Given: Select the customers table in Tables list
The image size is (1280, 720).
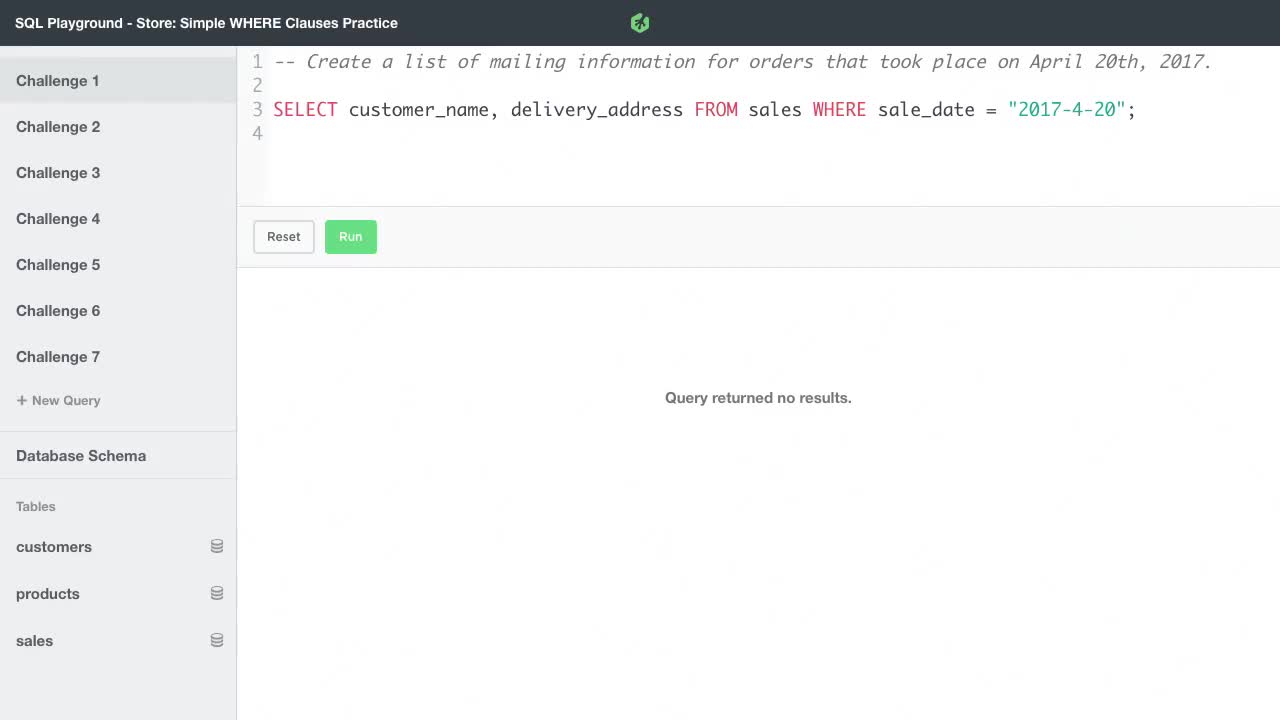Looking at the screenshot, I should click(x=54, y=547).
